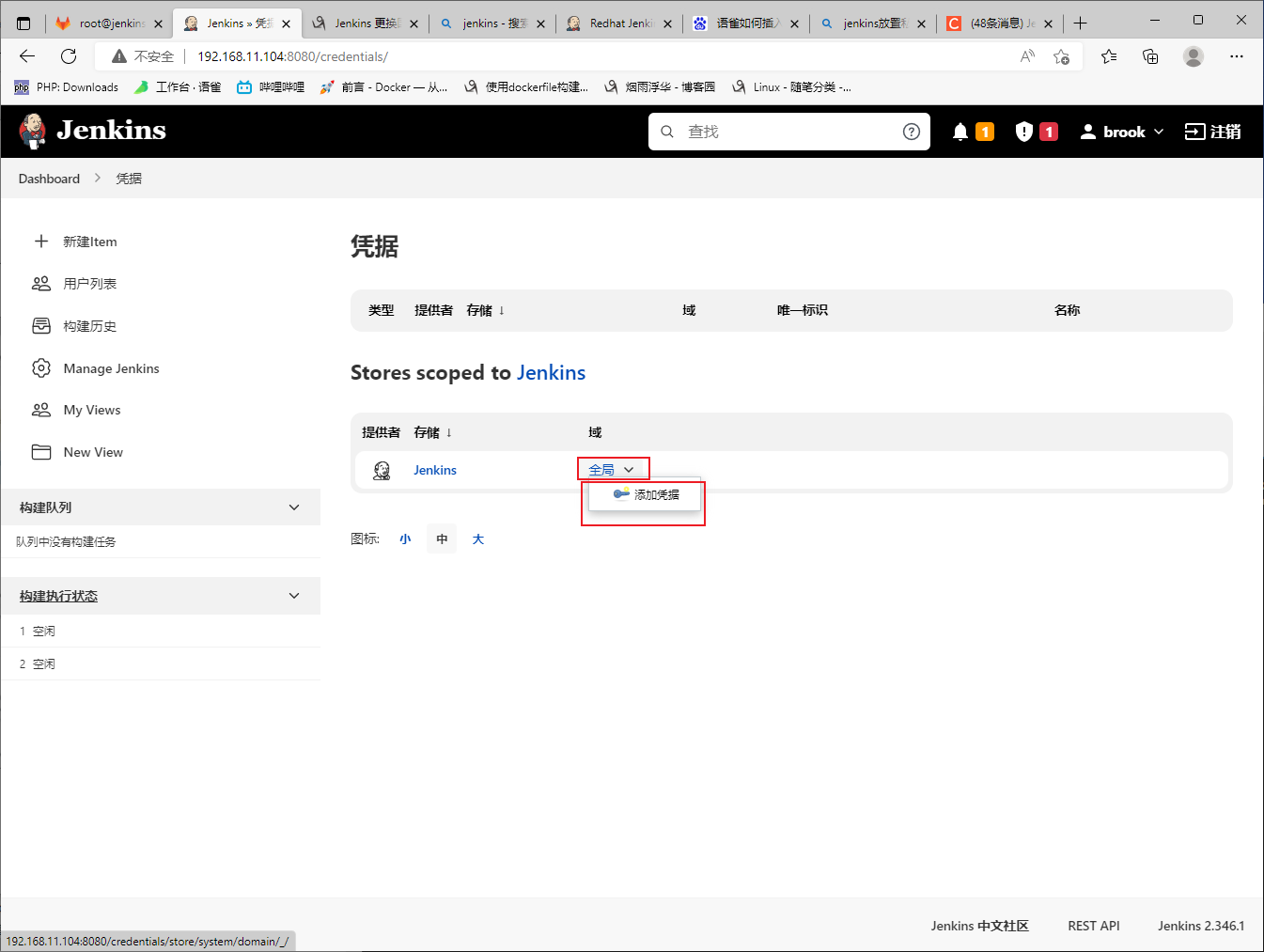Open the 用户列表 sidebar link
This screenshot has width=1264, height=952.
[x=90, y=284]
